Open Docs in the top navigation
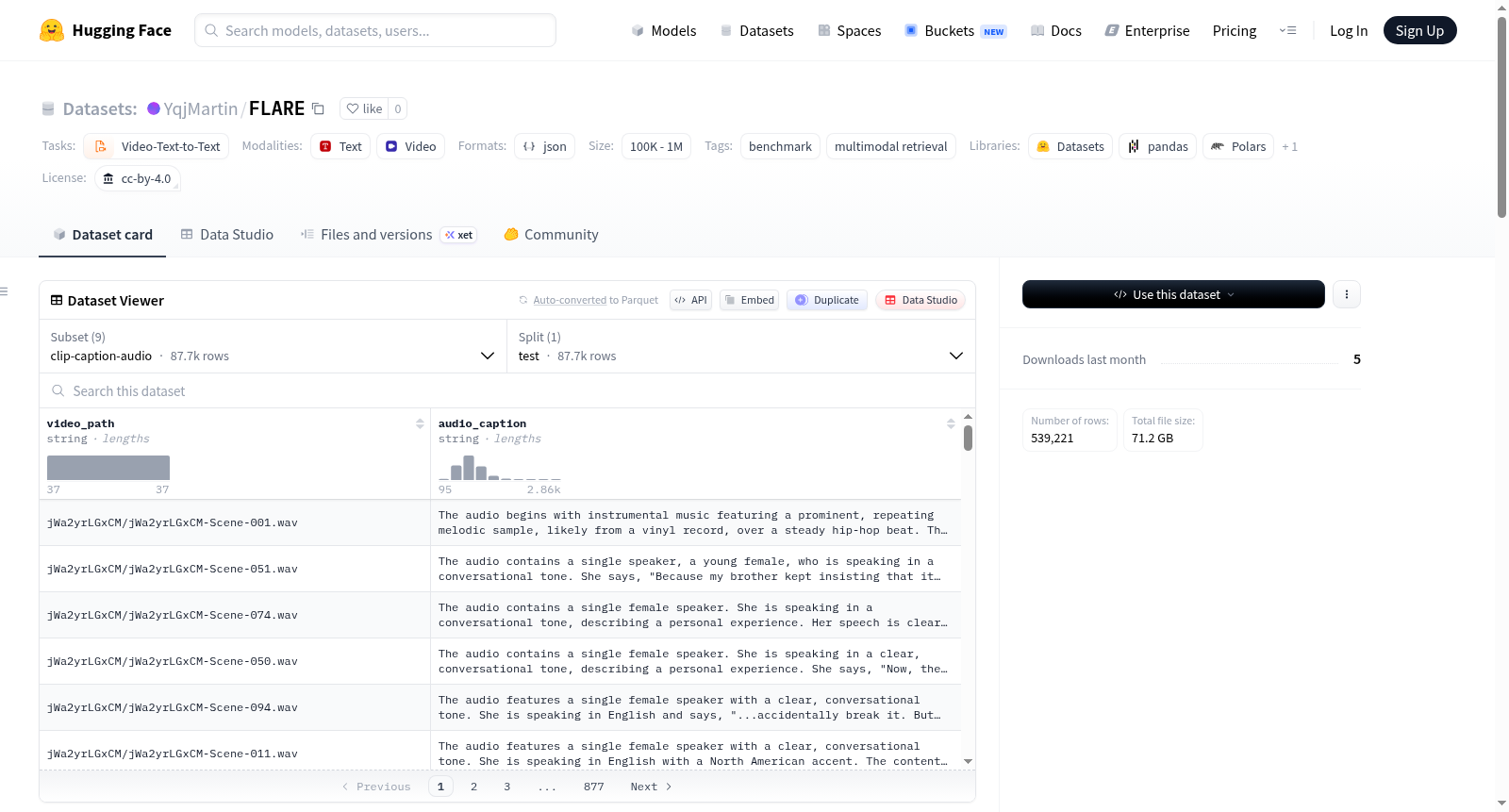 tap(1056, 30)
